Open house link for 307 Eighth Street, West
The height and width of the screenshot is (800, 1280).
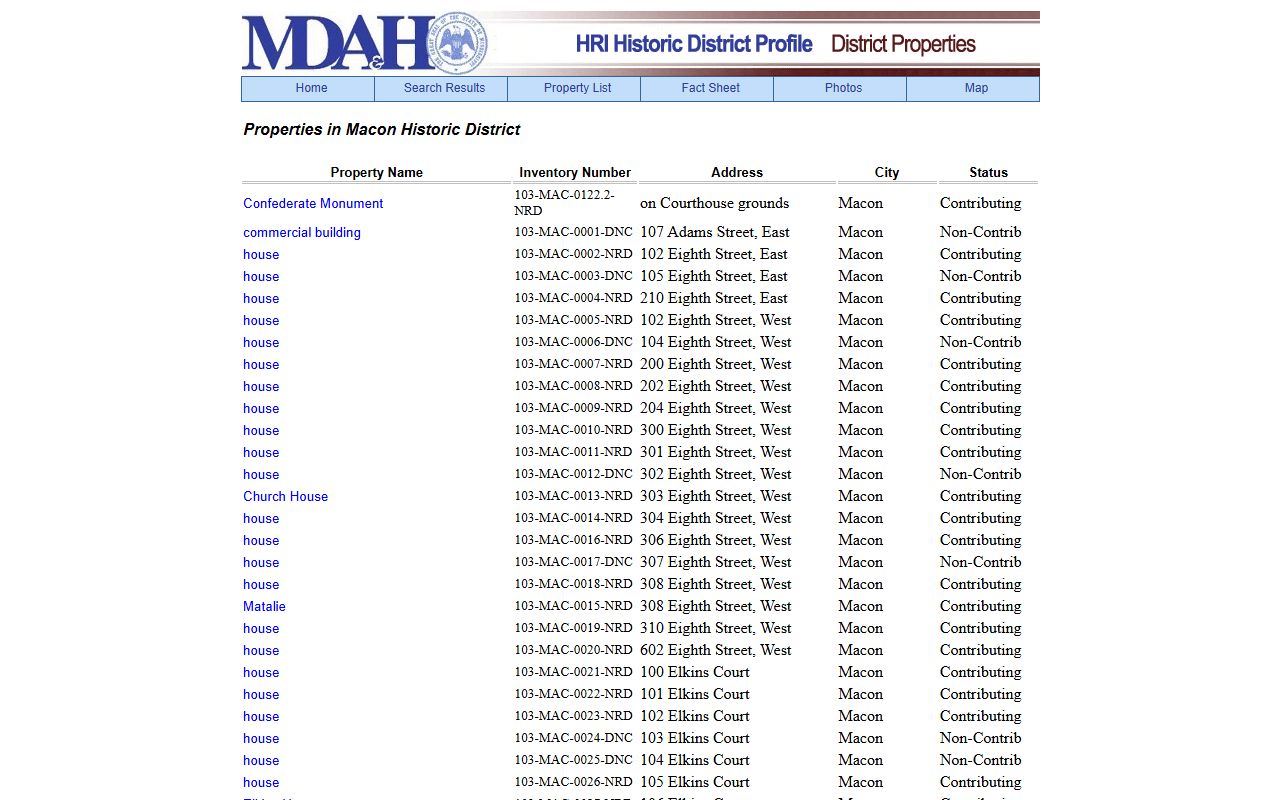coord(261,562)
